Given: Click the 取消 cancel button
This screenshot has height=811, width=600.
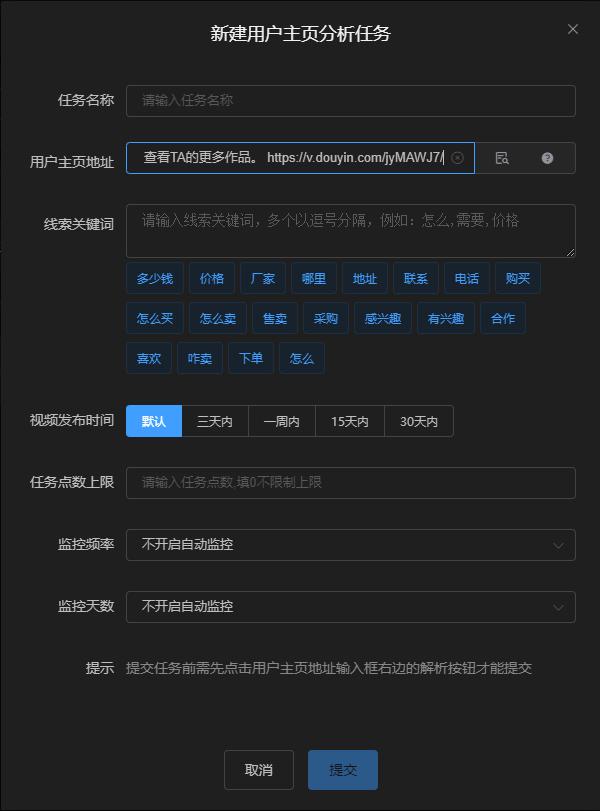Looking at the screenshot, I should (259, 770).
